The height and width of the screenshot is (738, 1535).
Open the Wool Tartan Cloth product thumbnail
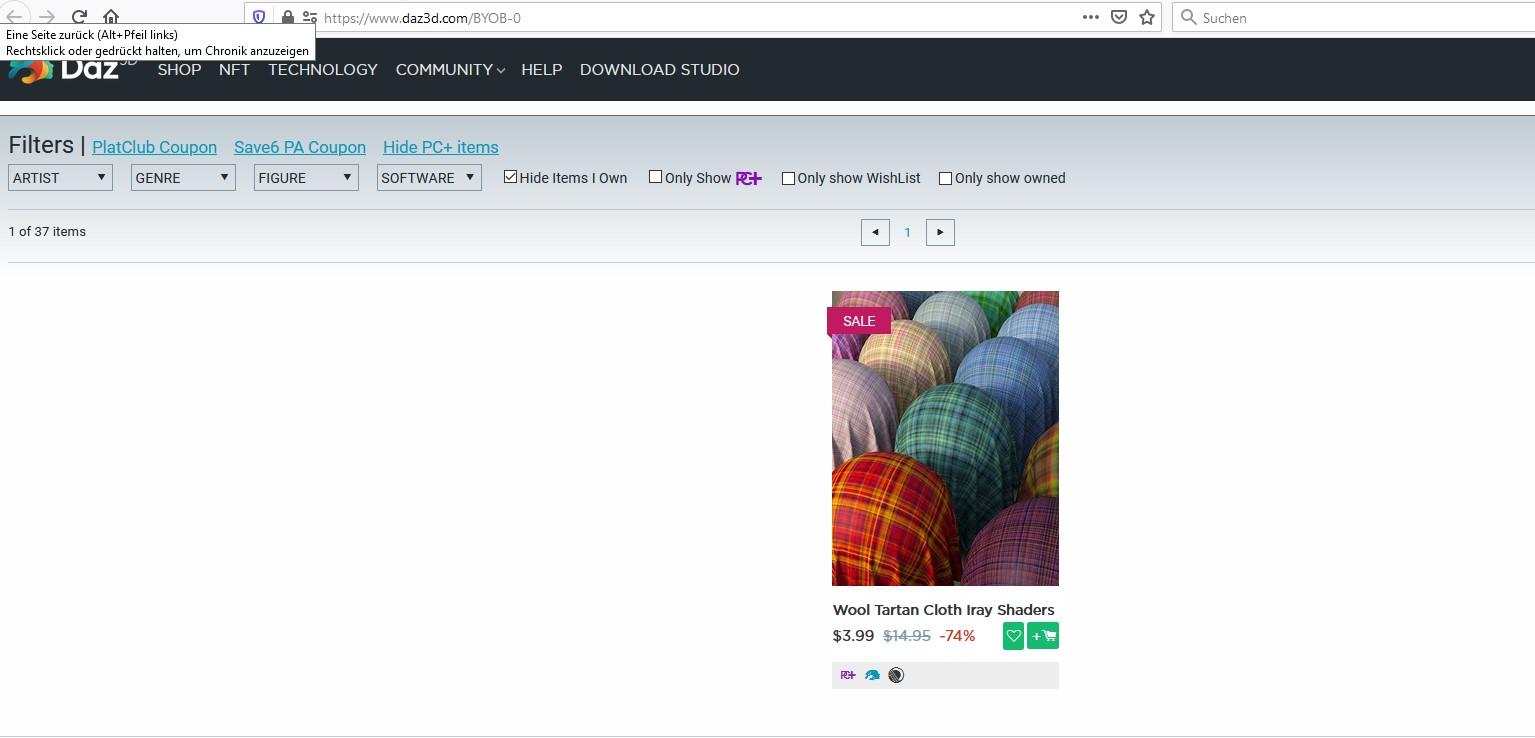(945, 438)
